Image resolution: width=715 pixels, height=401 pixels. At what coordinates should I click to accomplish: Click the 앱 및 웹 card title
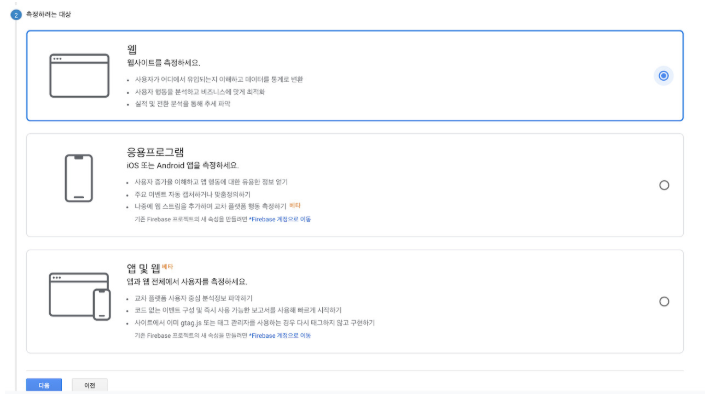[x=143, y=268]
